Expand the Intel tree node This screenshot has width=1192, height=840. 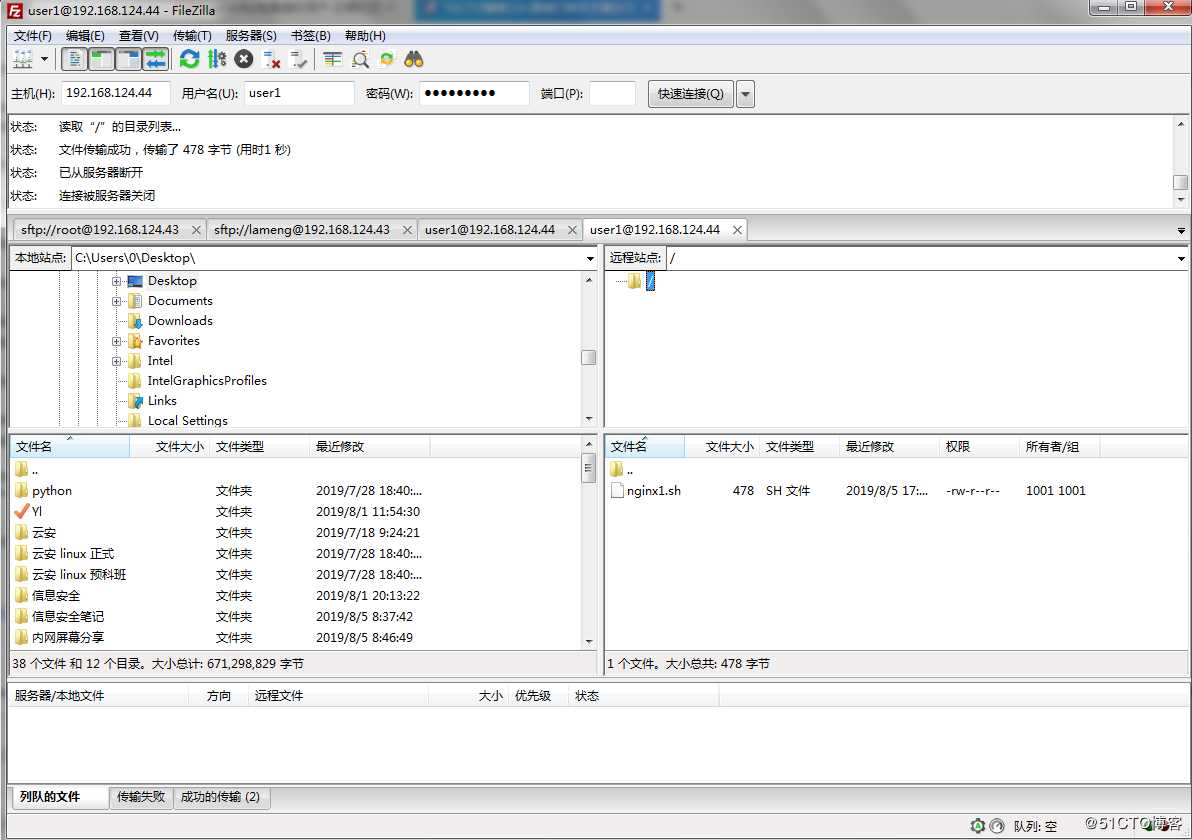click(116, 361)
